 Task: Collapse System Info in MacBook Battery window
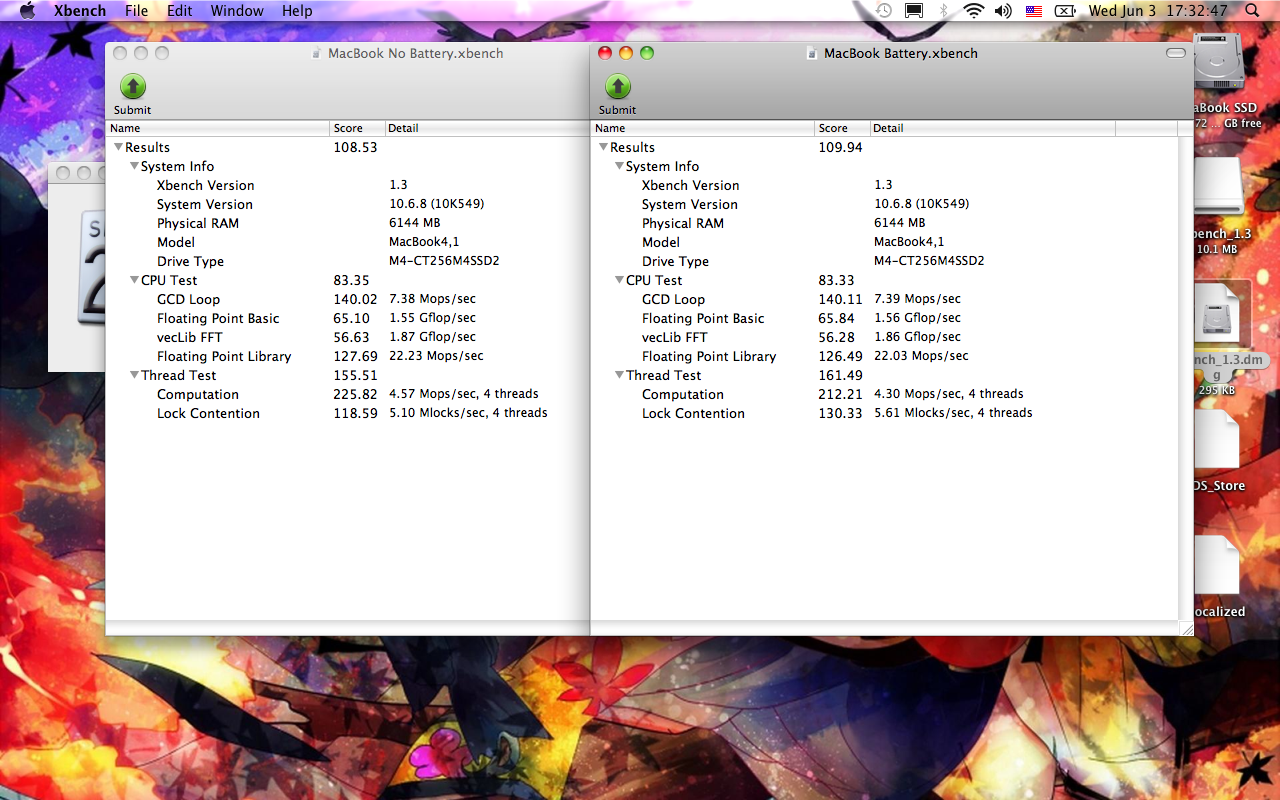tap(619, 166)
